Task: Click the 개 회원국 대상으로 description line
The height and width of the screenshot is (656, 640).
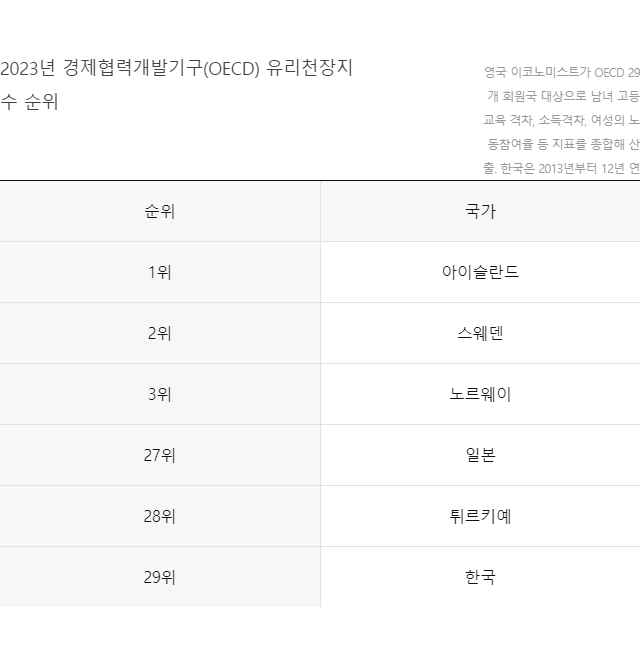Action: (x=563, y=96)
